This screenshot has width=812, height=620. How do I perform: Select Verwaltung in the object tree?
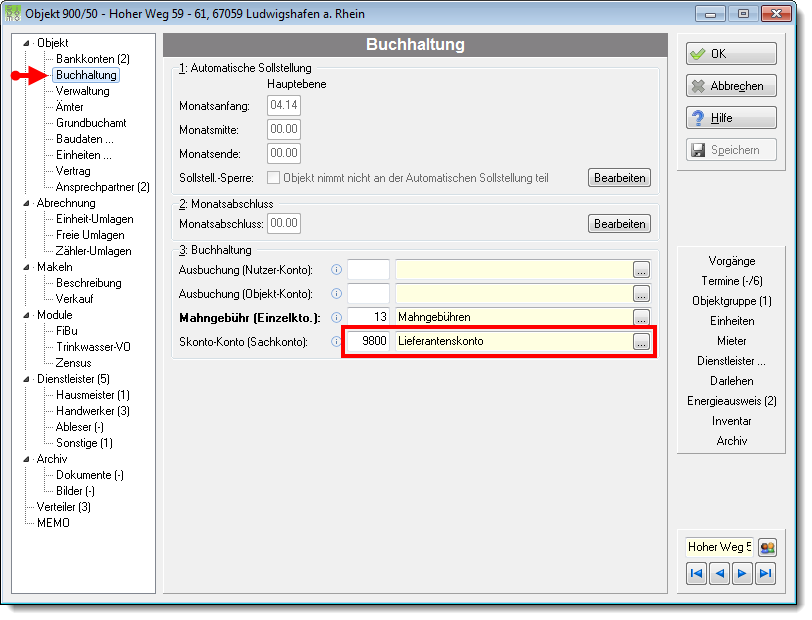83,91
